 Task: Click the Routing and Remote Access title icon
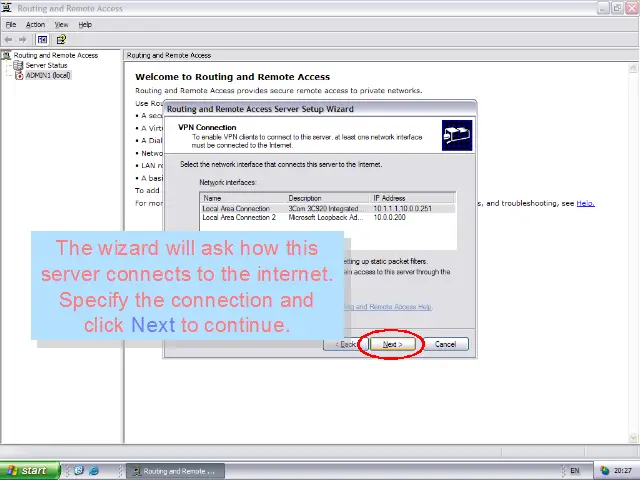click(7, 8)
